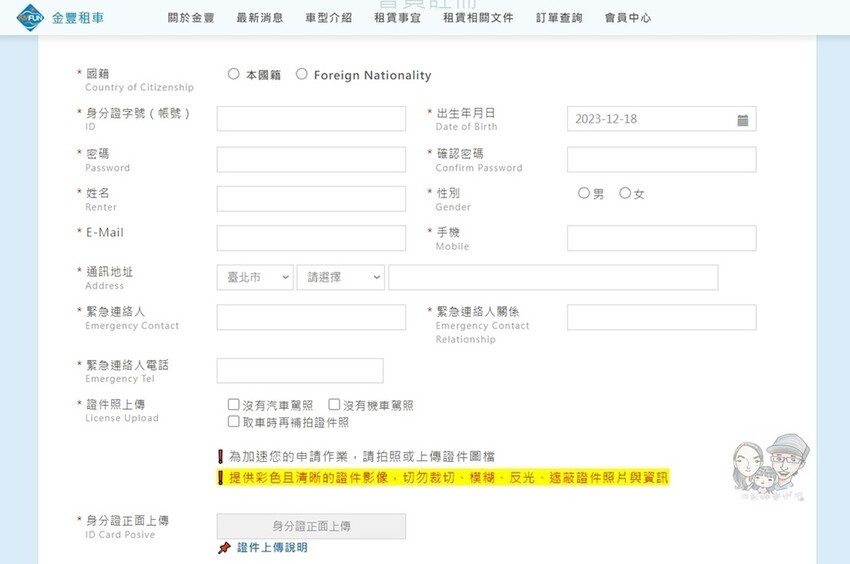
Task: Click the pushpin icon beside 證件上傳說明
Action: (x=224, y=548)
